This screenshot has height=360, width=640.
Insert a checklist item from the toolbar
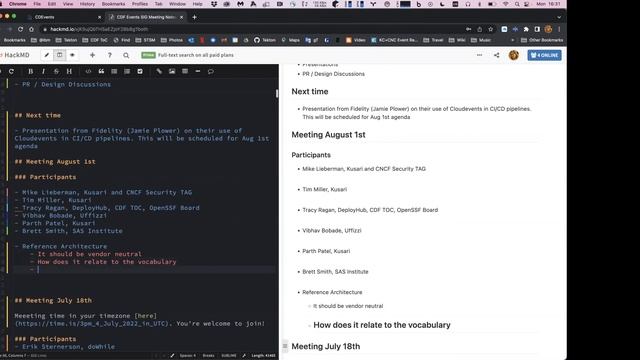point(140,71)
